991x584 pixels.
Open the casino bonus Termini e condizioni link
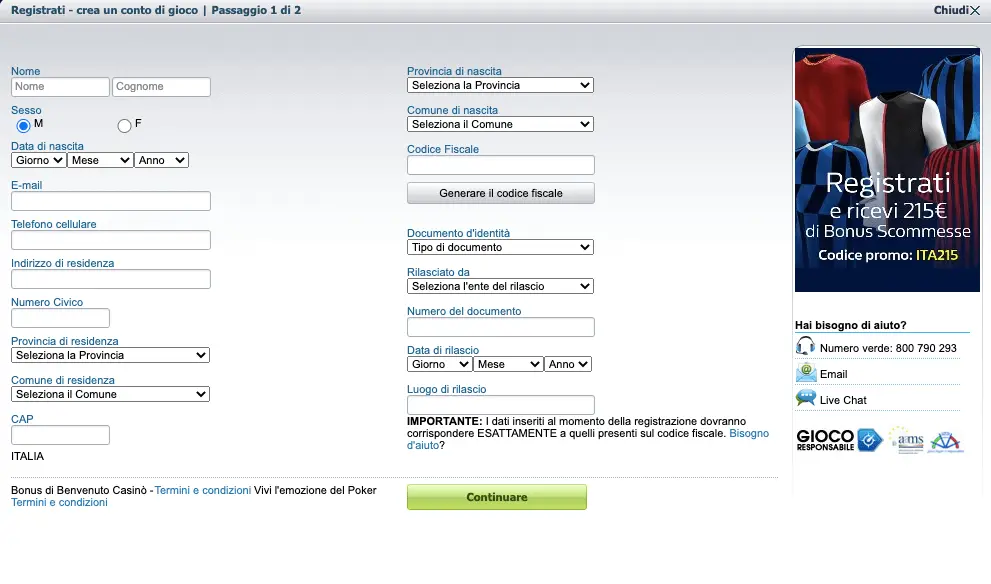click(x=203, y=490)
